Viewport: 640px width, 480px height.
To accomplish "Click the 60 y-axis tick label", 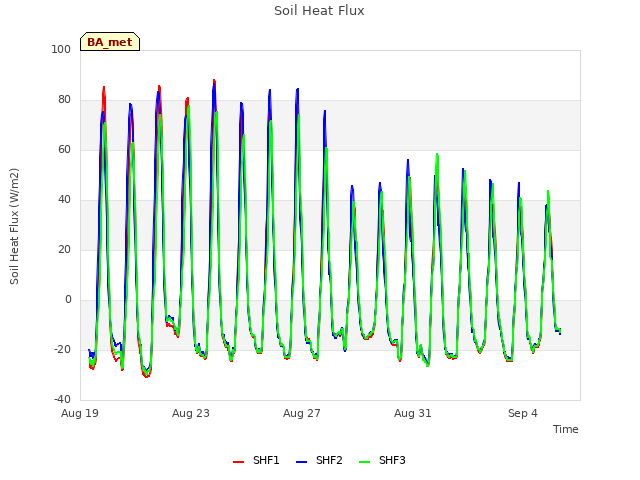I will pyautogui.click(x=64, y=149).
